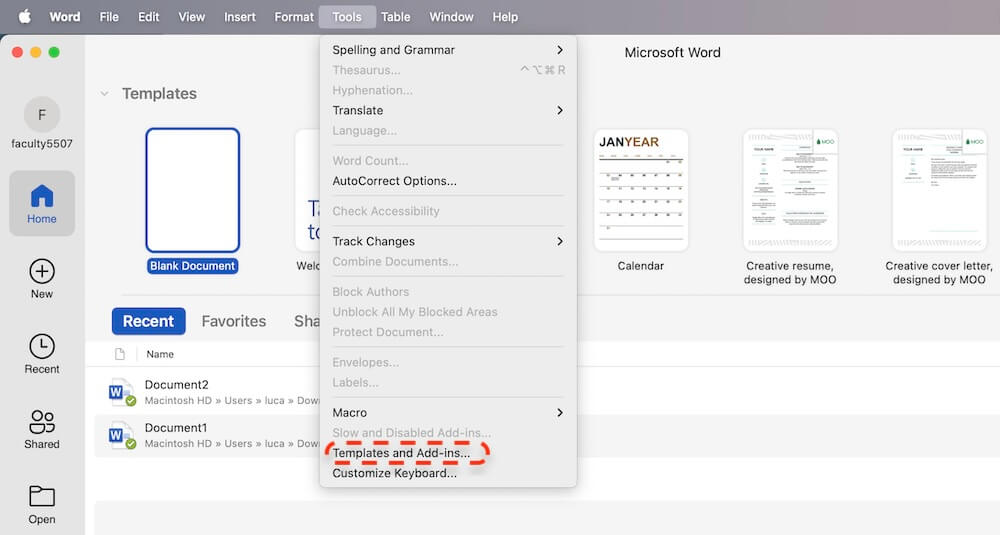This screenshot has height=535, width=1000.
Task: Open the Insert menu
Action: tap(240, 17)
